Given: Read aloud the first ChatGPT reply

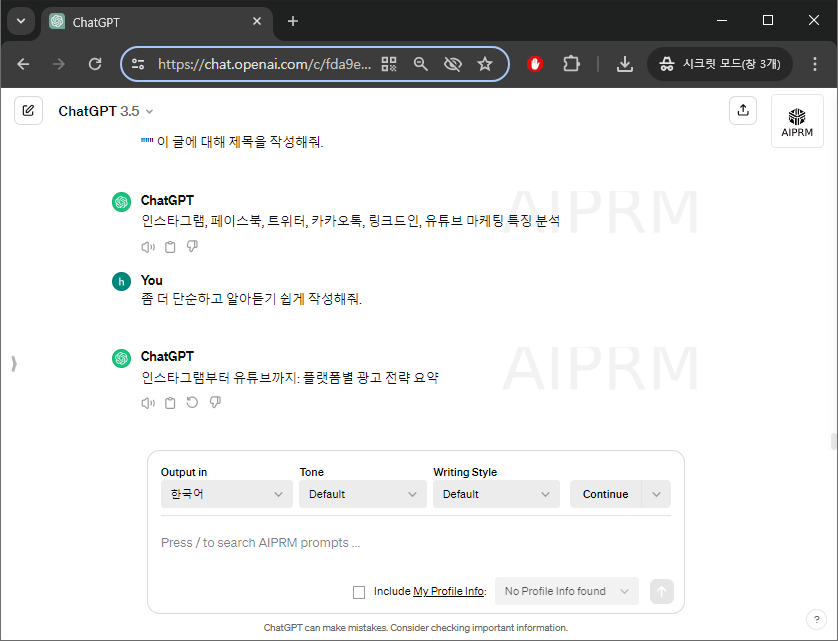Looking at the screenshot, I should (148, 247).
